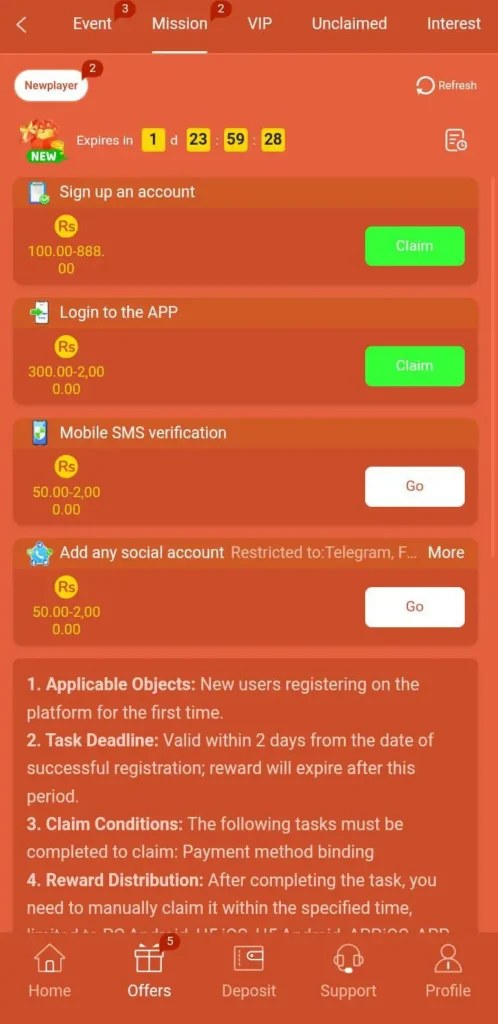Viewport: 498px width, 1024px height.
Task: Switch to the VIP tab
Action: tap(260, 24)
